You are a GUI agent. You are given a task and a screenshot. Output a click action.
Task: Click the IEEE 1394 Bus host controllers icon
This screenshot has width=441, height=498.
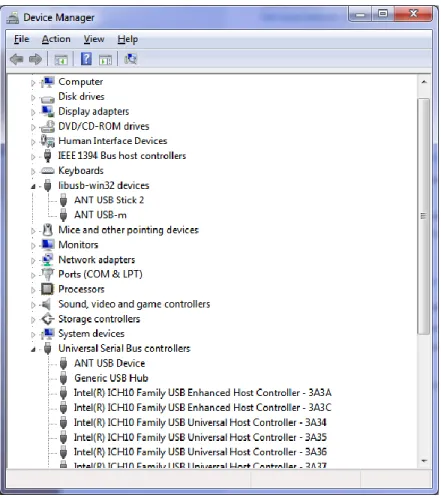(x=48, y=156)
